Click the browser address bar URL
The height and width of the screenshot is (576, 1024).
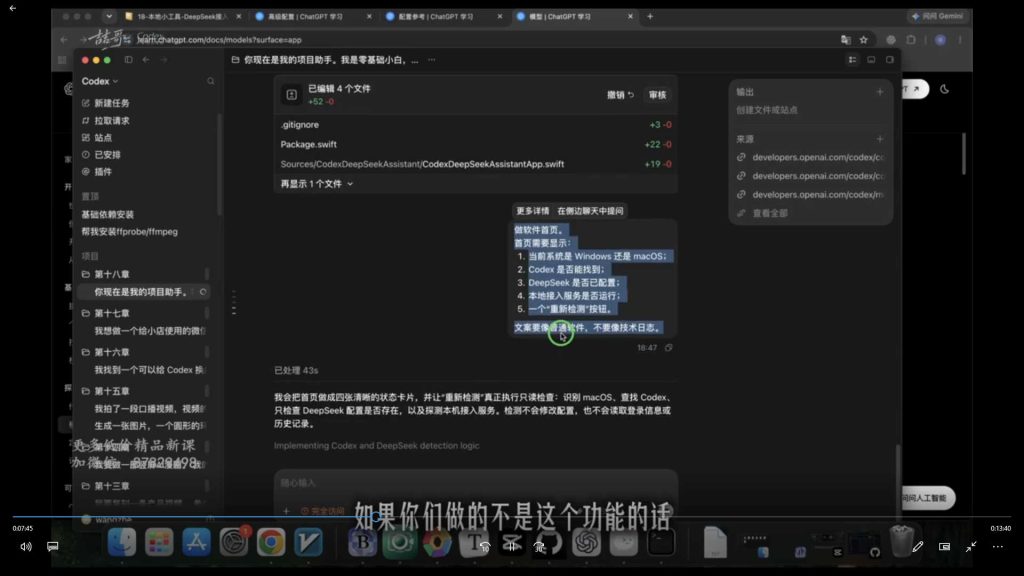[219, 40]
